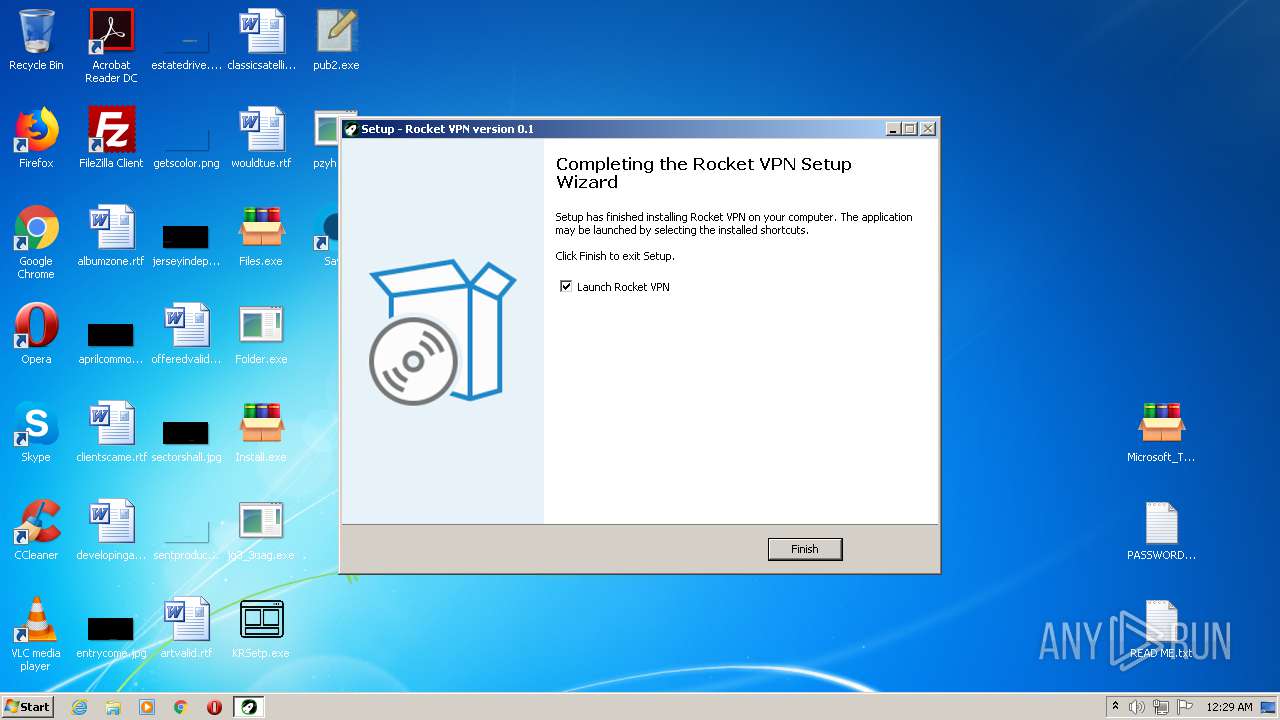This screenshot has width=1280, height=720.
Task: Select the Google Chrome desktop shortcut
Action: (36, 242)
